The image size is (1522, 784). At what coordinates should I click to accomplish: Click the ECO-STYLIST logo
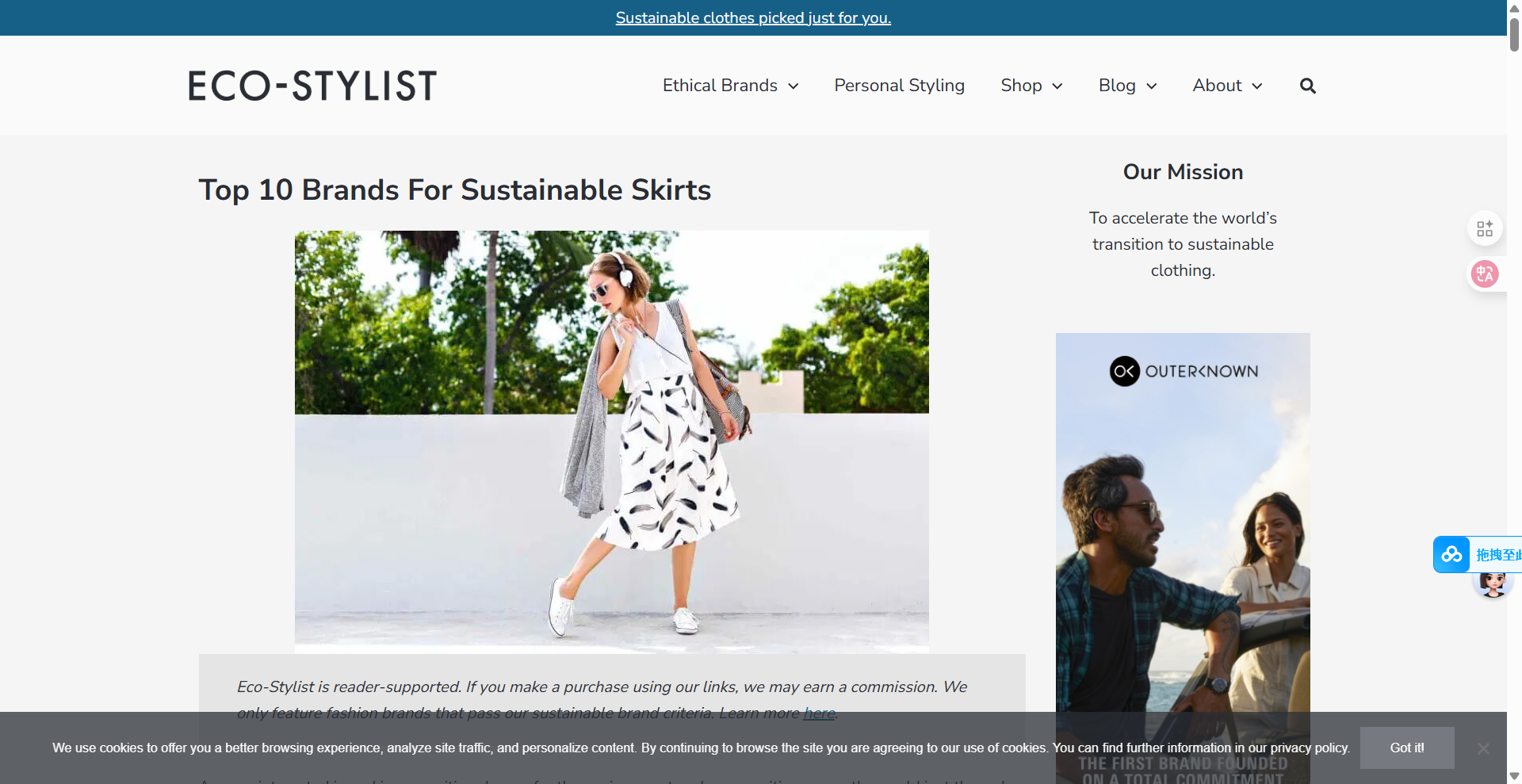click(x=312, y=86)
